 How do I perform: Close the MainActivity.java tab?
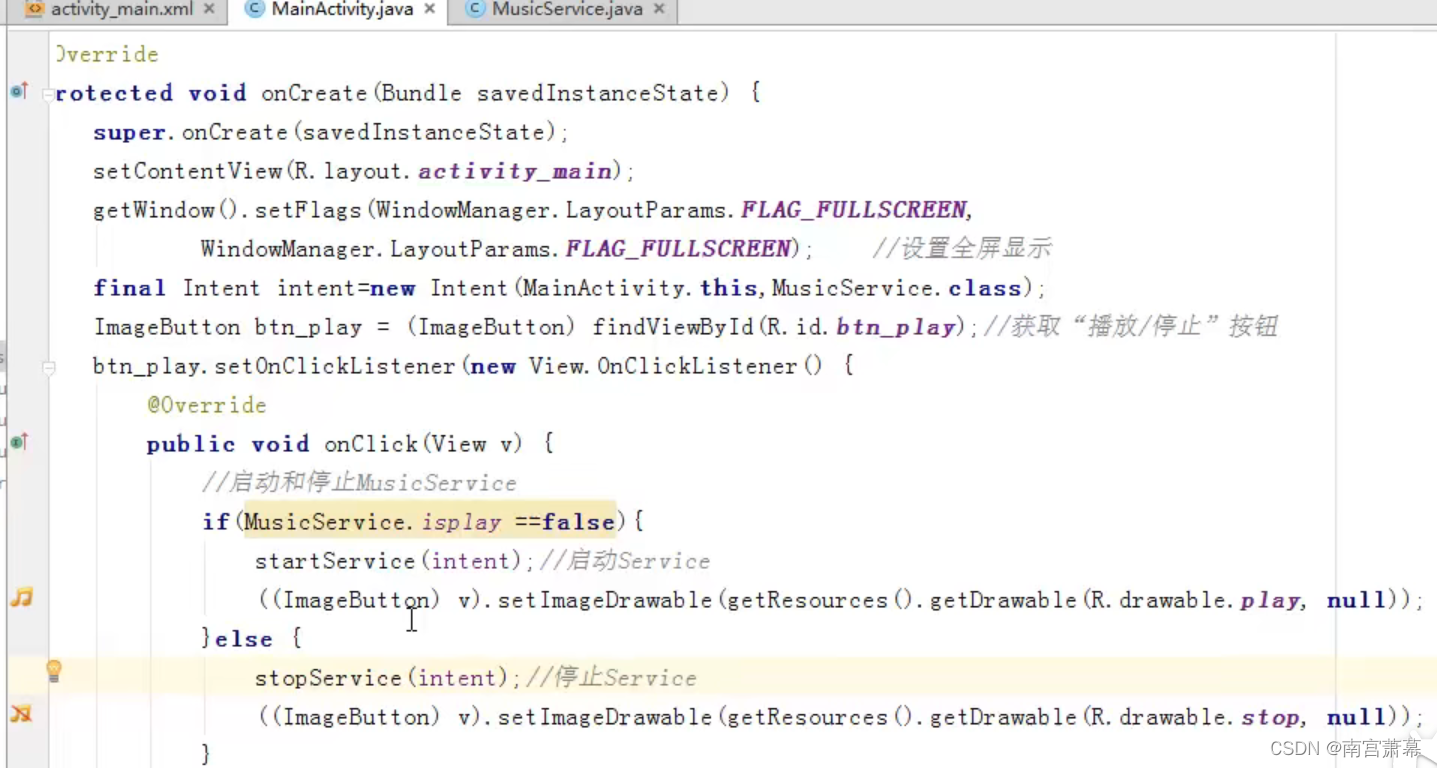429,9
